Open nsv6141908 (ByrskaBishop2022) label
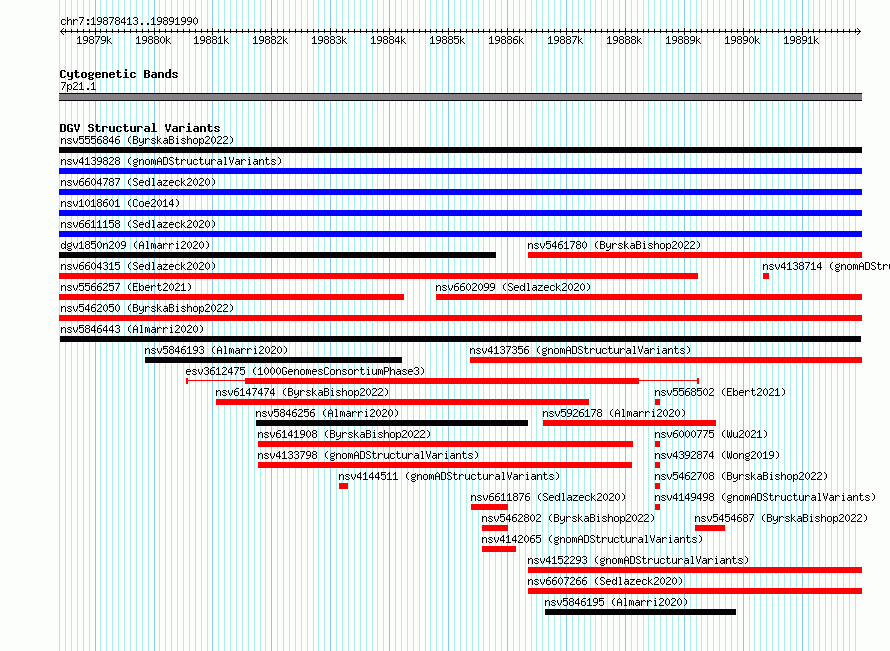This screenshot has height=651, width=890. (344, 434)
